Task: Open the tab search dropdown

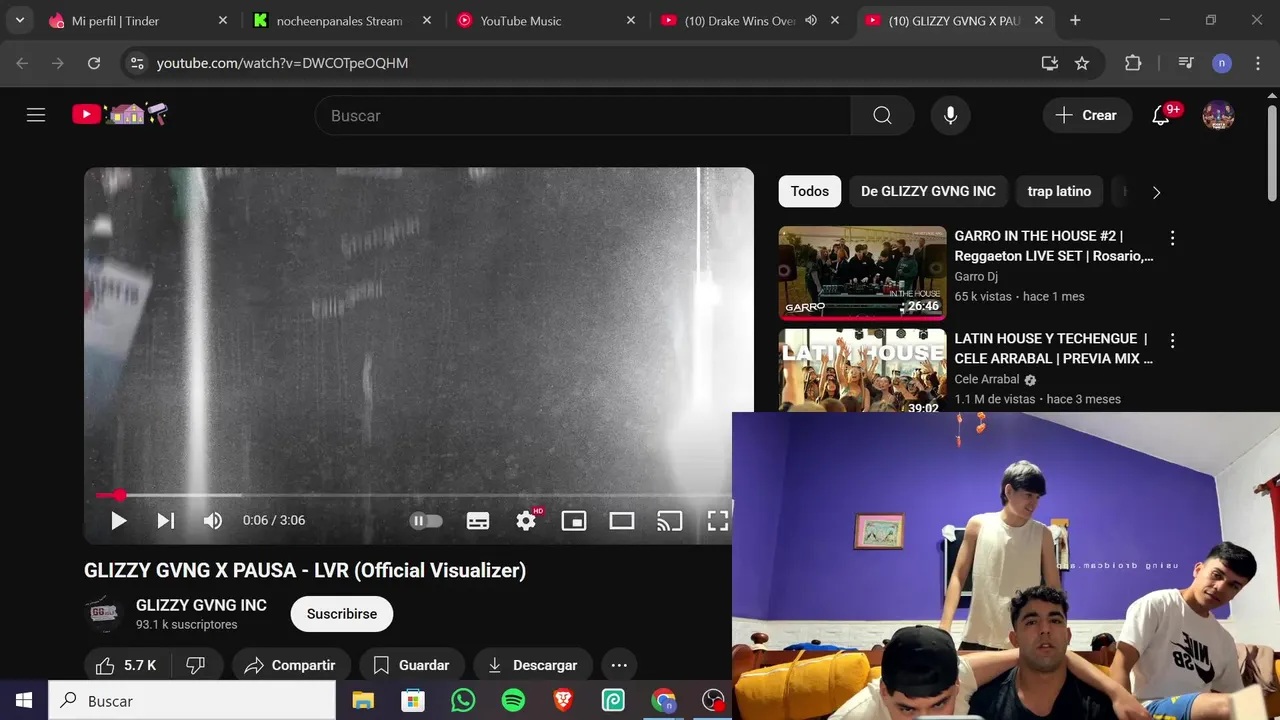Action: [19, 20]
